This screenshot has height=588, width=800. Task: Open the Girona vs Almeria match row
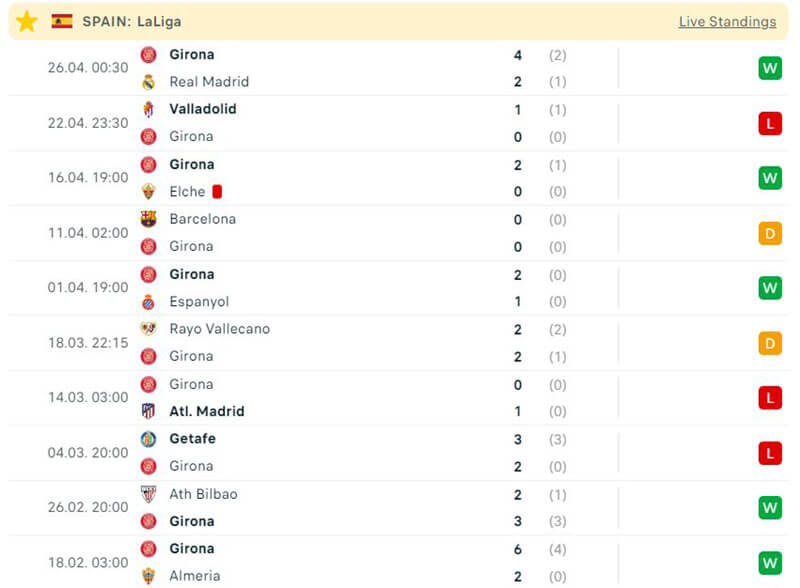point(400,562)
